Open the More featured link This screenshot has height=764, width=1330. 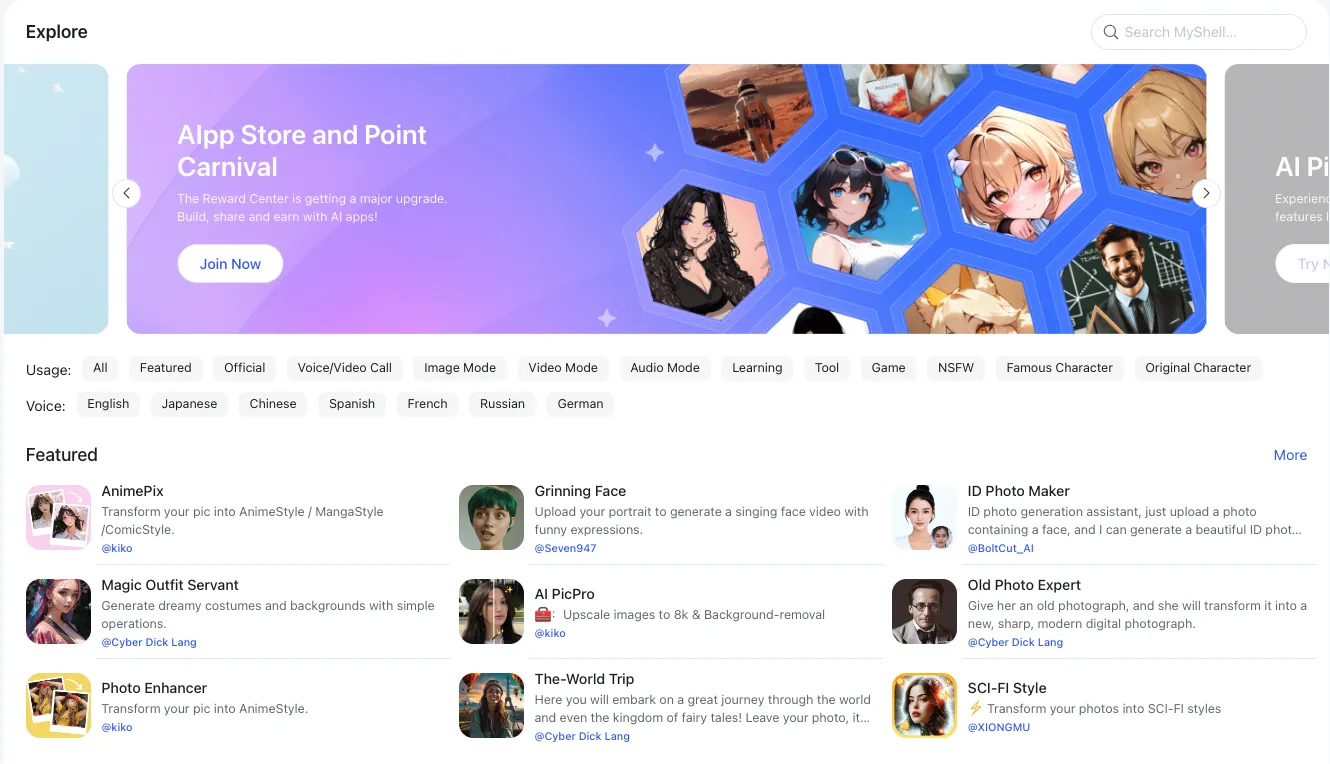tap(1290, 455)
